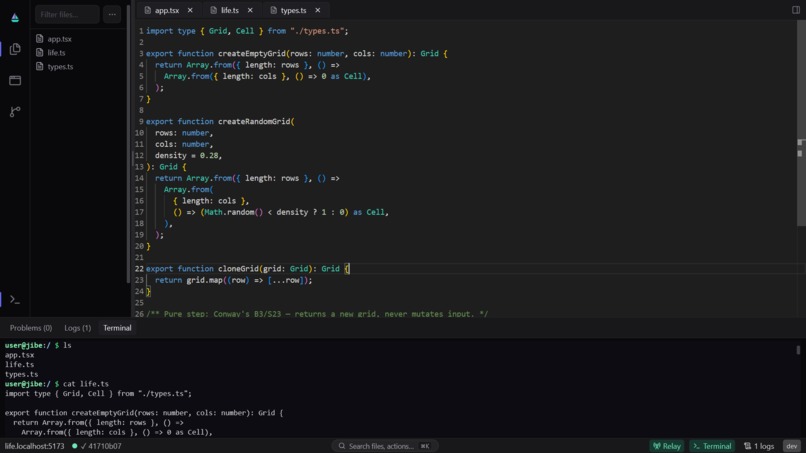This screenshot has height=453, width=806.
Task: Click the life.localhost:5173 status link
Action: (x=34, y=446)
